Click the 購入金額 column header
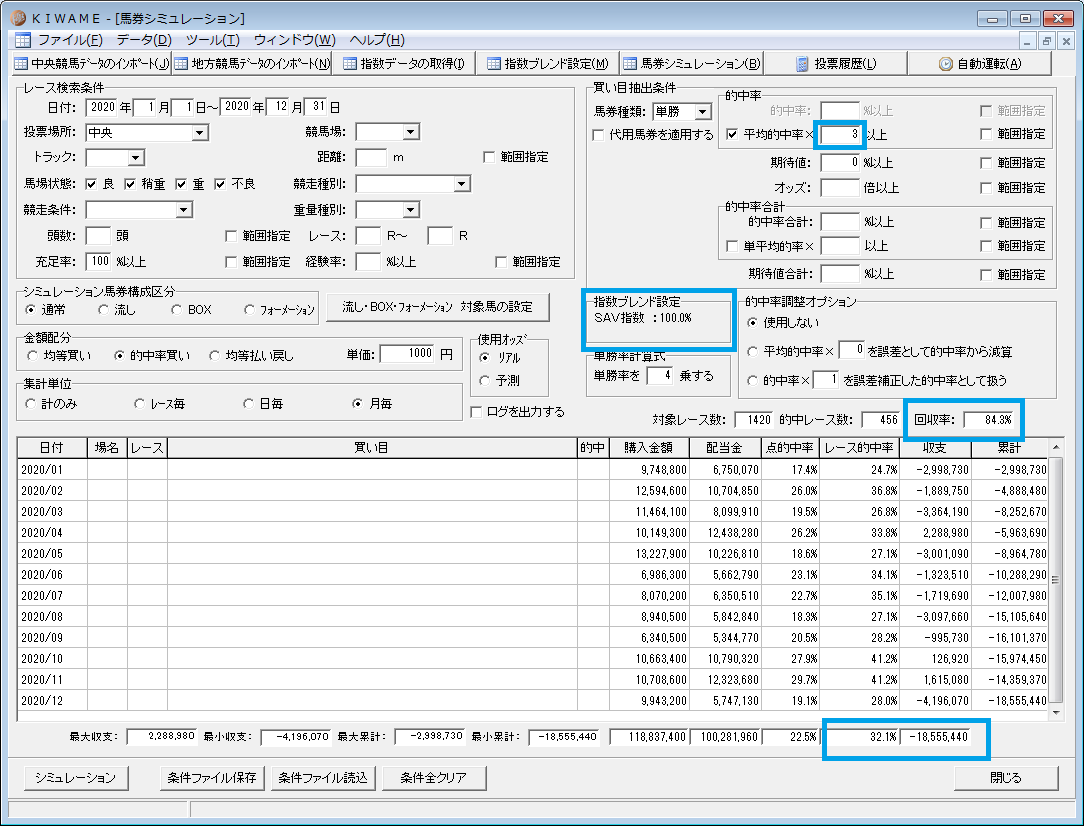Image resolution: width=1084 pixels, height=826 pixels. tap(648, 448)
